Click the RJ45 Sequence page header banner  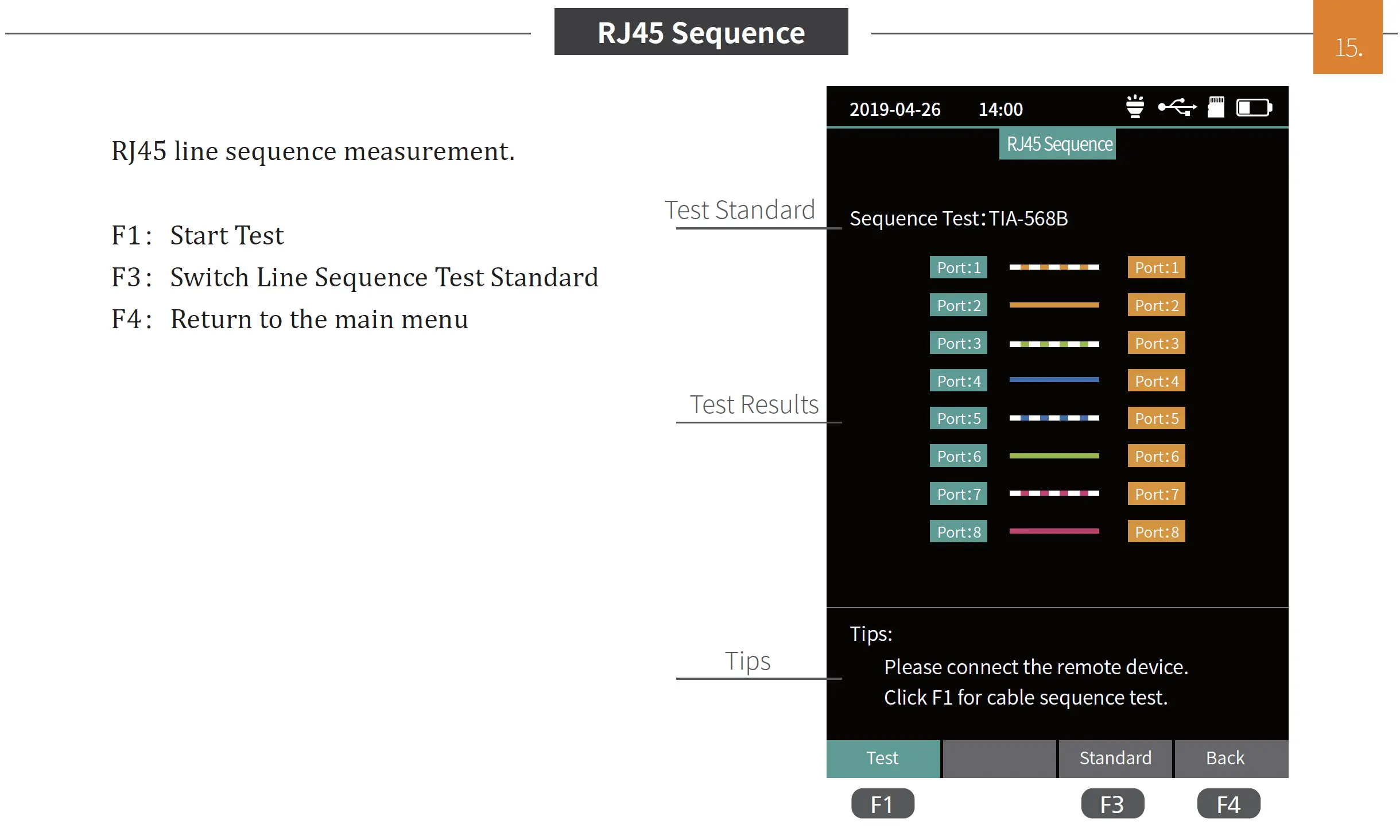tap(701, 32)
